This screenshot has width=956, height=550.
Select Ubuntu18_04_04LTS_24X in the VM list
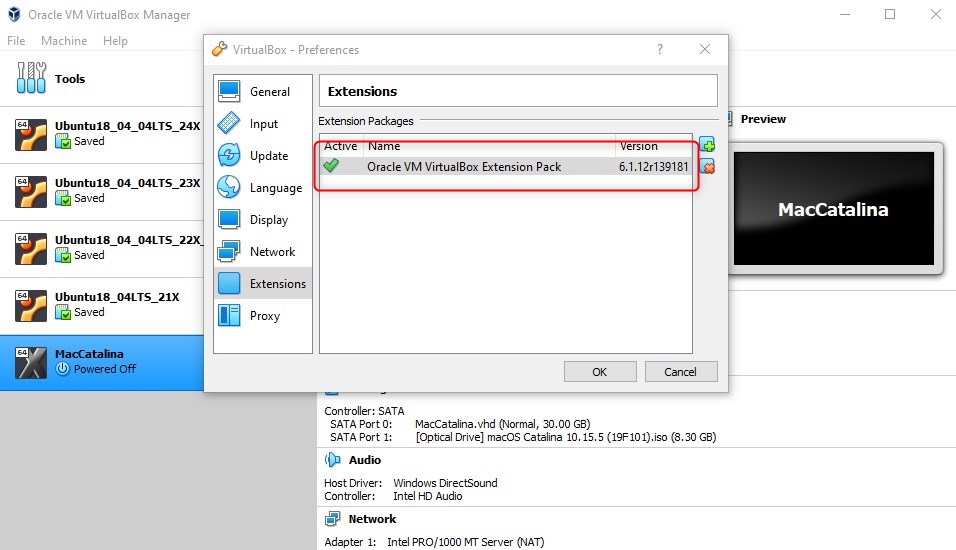(102, 135)
